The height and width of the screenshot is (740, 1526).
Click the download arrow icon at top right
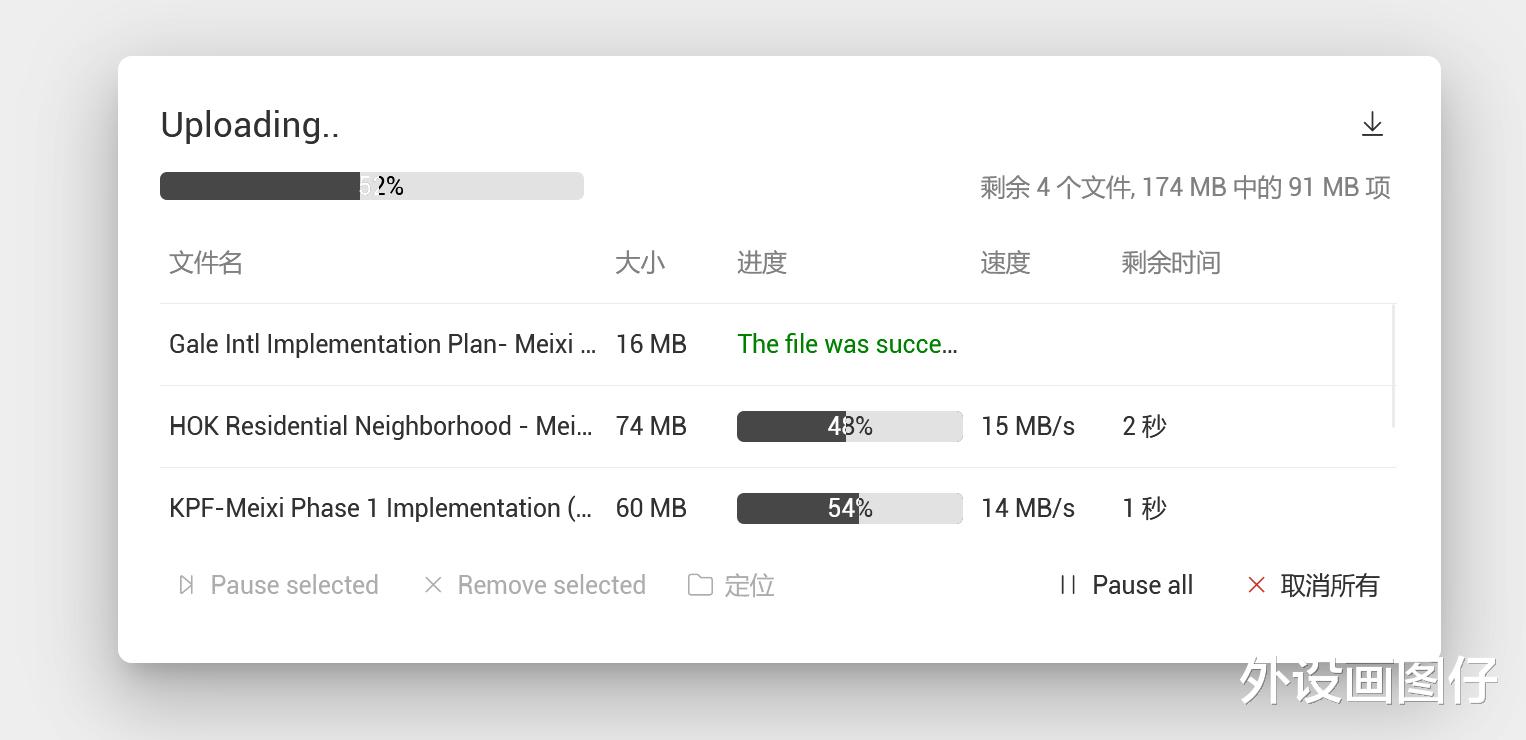[x=1372, y=124]
